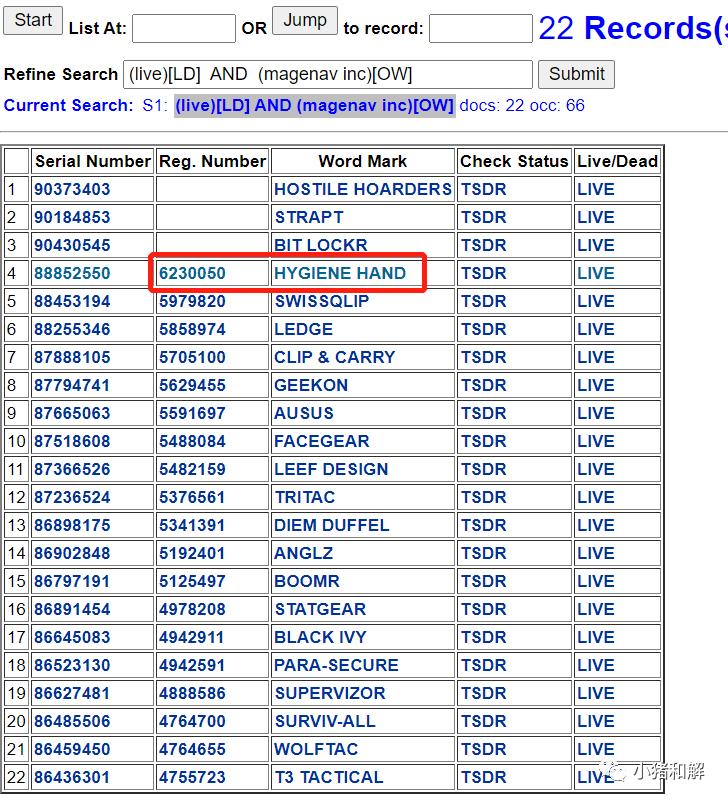Open the TRITAC word mark link
This screenshot has height=803, width=728.
tap(305, 497)
